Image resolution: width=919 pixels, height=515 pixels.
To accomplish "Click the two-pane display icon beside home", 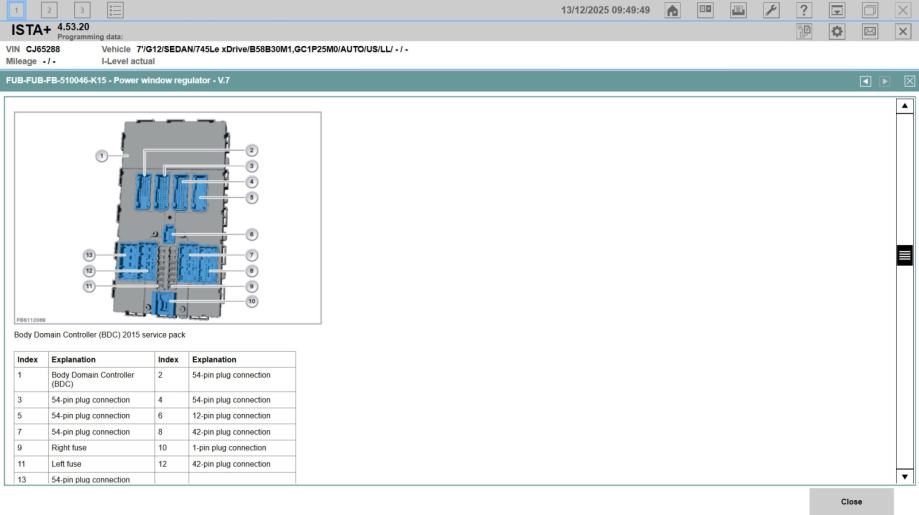I will tap(706, 10).
